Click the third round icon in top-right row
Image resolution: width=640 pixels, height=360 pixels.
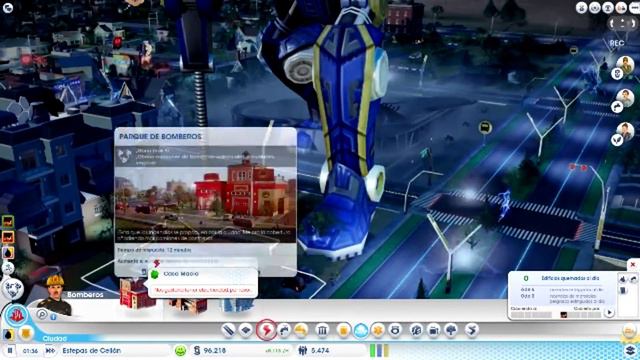(608, 8)
